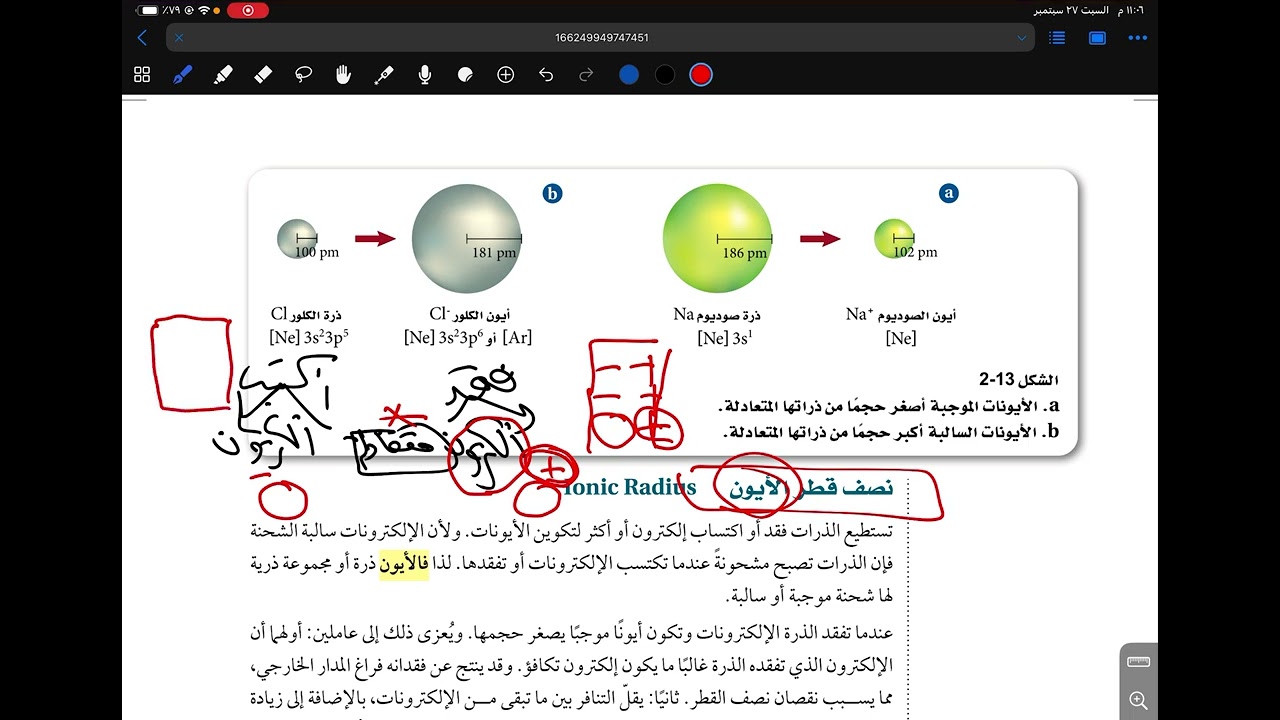This screenshot has width=1280, height=720.
Task: Tap the '186 pm' sodium atom label
Action: pos(745,253)
